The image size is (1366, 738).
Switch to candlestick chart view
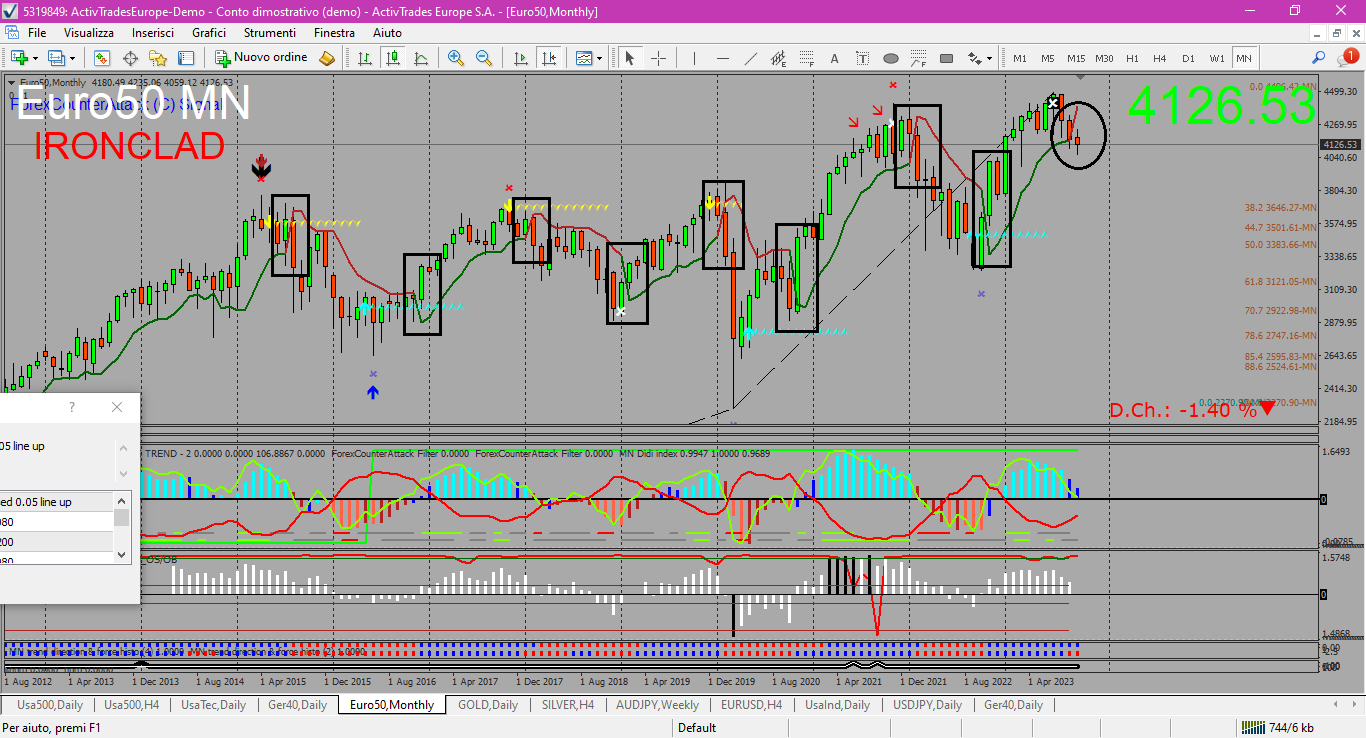click(x=393, y=58)
